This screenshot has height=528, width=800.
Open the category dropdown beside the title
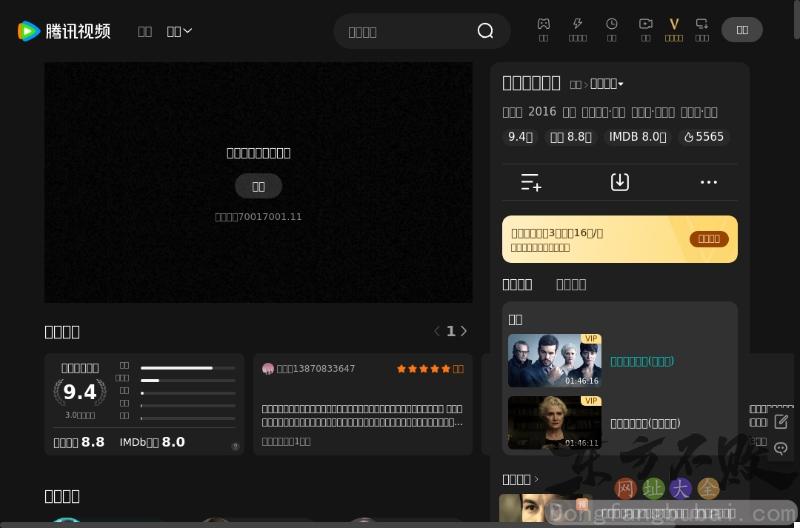(x=607, y=84)
